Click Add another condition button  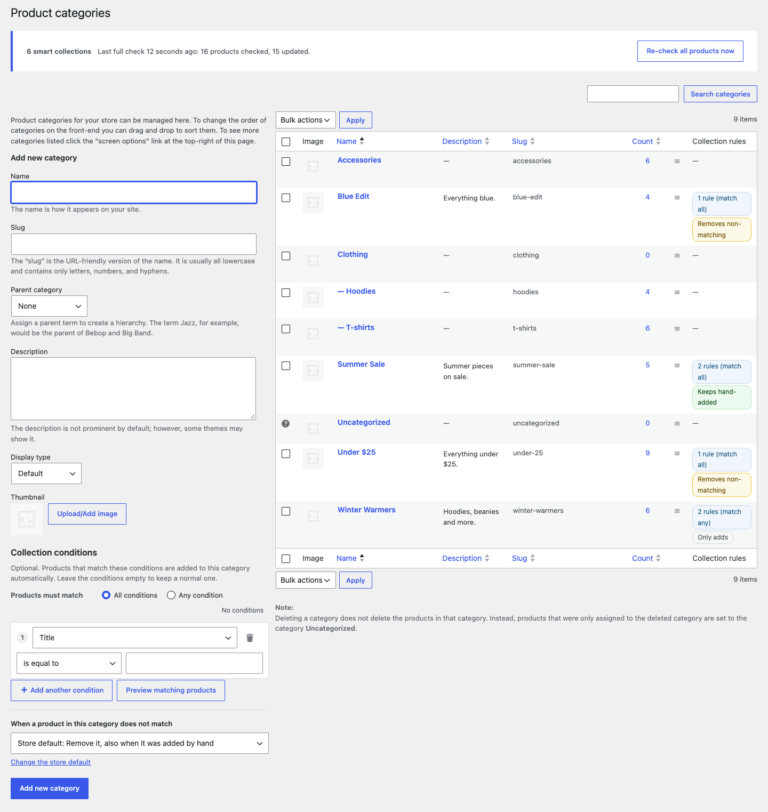tap(62, 690)
